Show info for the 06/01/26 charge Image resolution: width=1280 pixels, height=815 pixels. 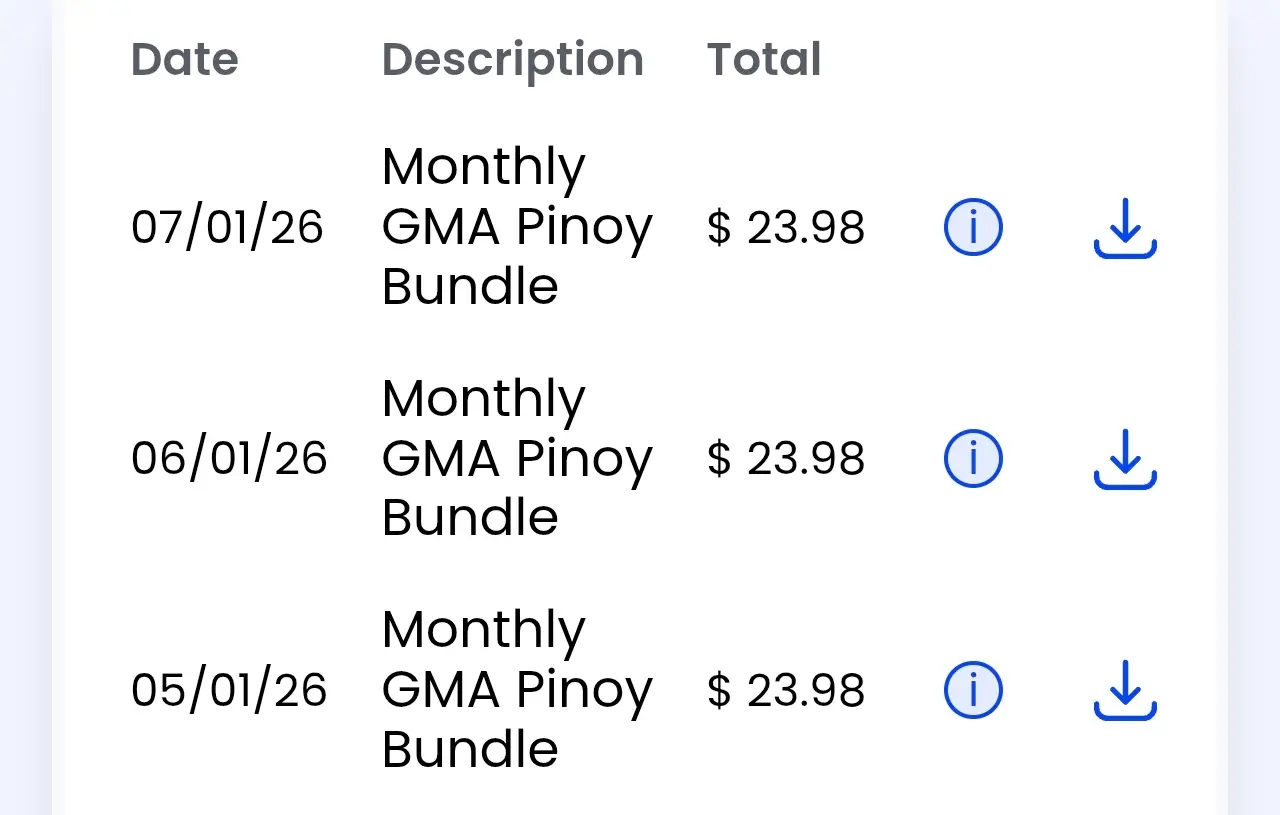973,458
